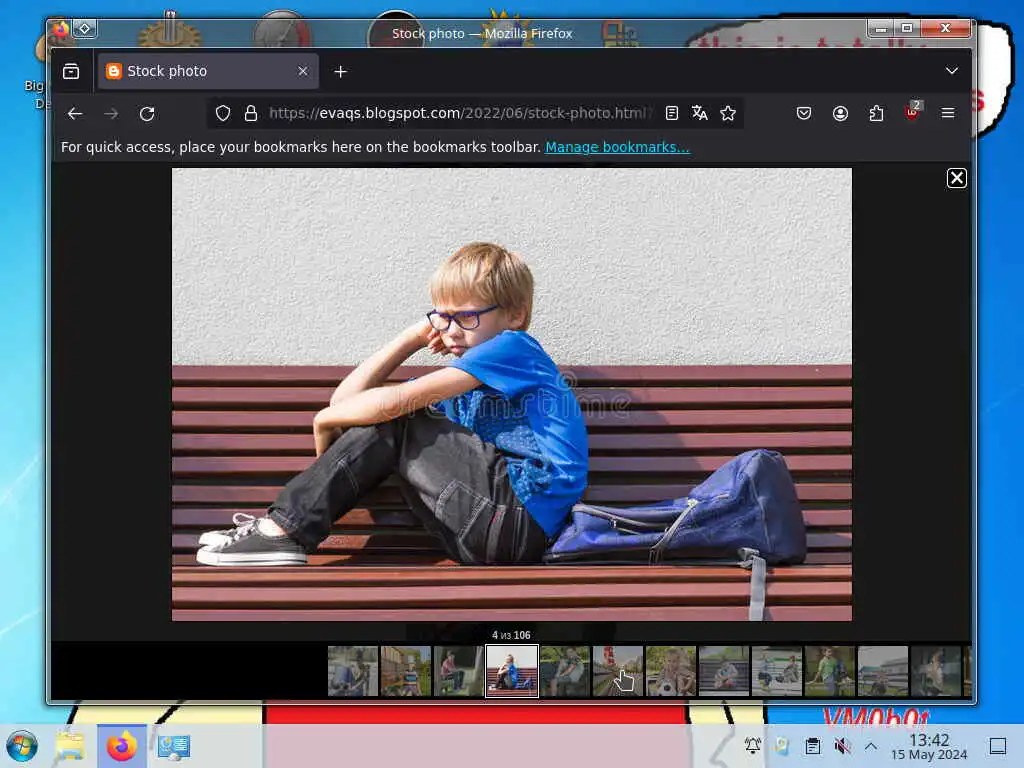Select the Stock photo tab
This screenshot has height=768, width=1024.
208,71
